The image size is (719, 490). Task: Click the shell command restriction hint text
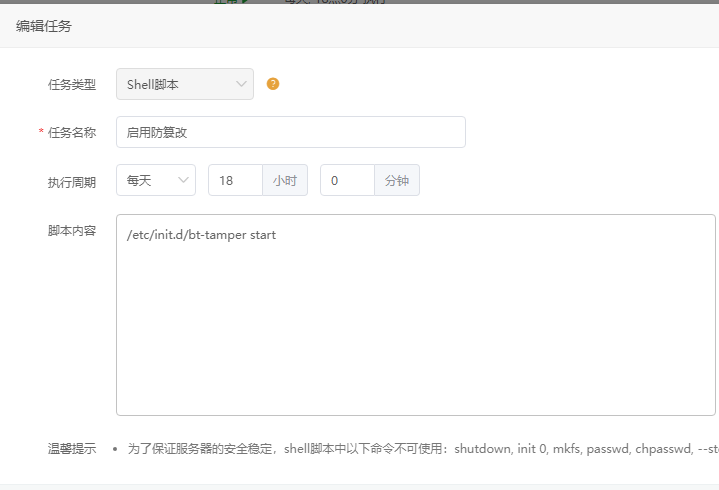(423, 448)
